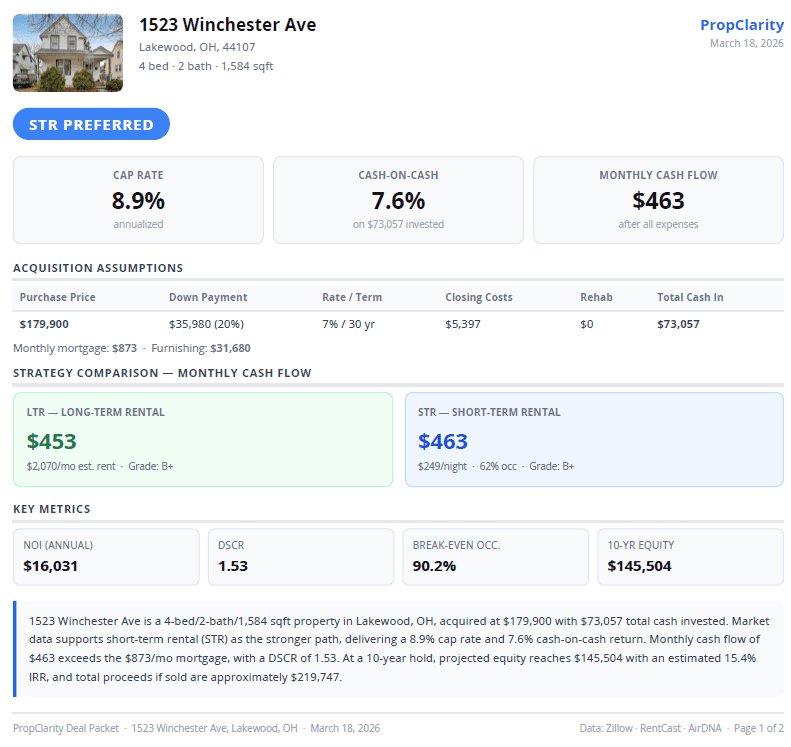
Task: Click the Rate / Term column header
Action: [x=352, y=297]
